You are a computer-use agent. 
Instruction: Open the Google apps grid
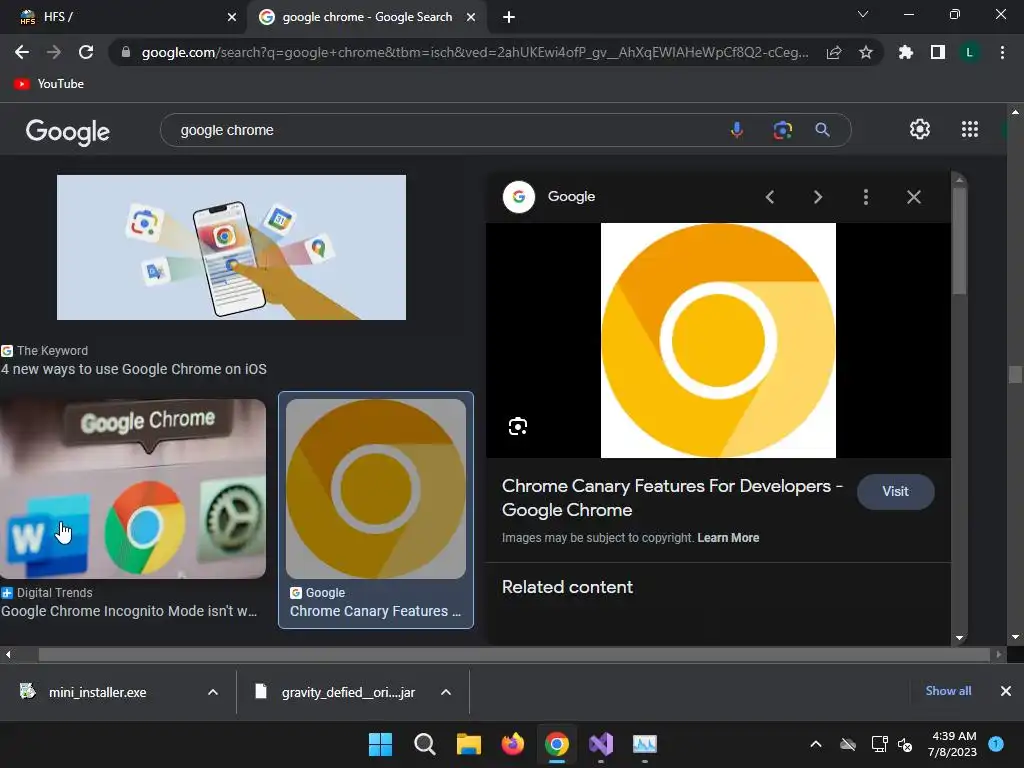pyautogui.click(x=970, y=129)
